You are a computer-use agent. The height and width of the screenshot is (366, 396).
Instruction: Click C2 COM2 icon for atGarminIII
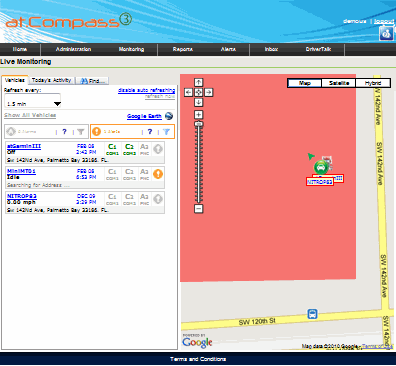pyautogui.click(x=129, y=149)
